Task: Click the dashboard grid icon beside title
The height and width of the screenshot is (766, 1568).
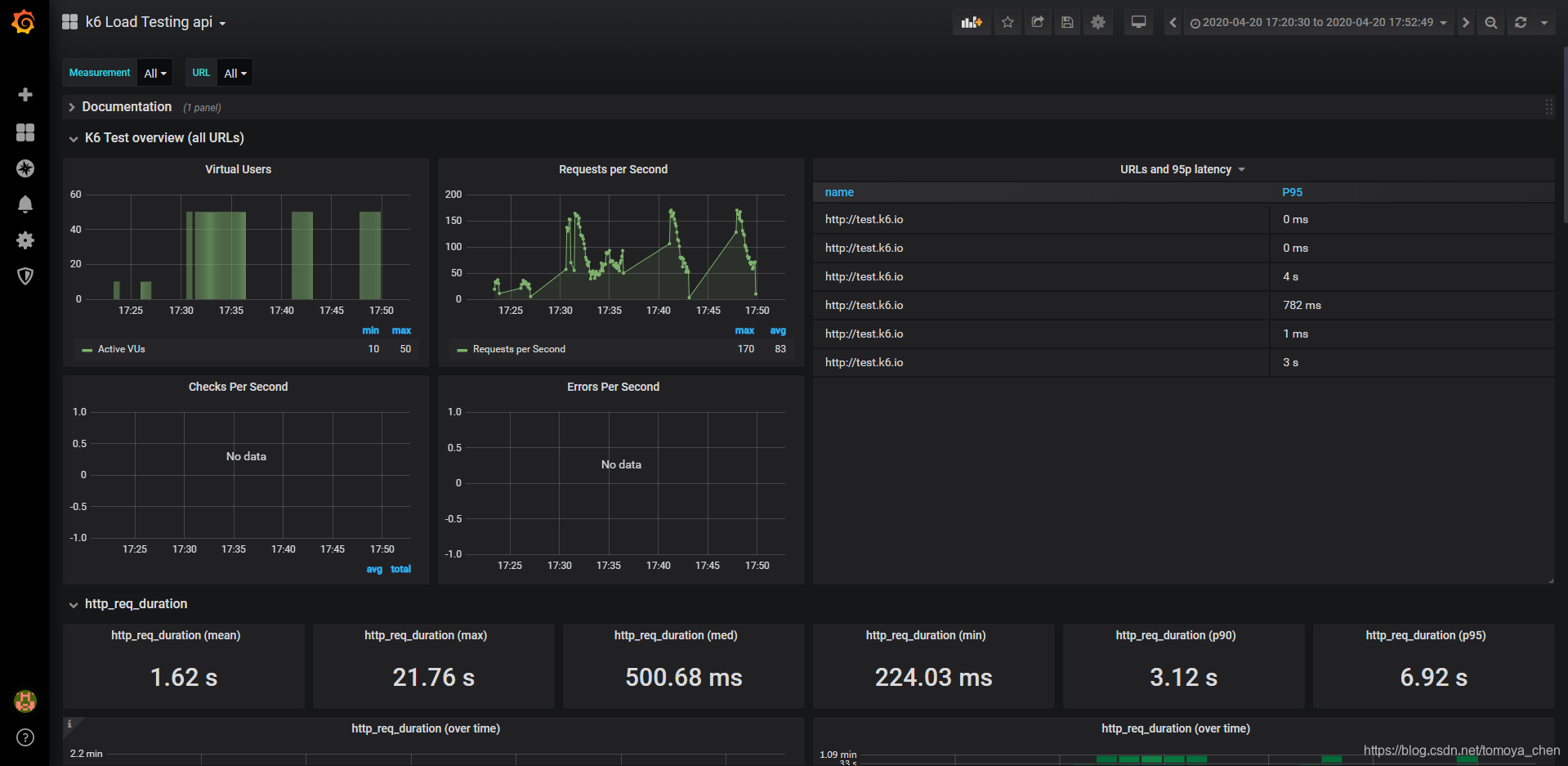Action: [x=70, y=22]
